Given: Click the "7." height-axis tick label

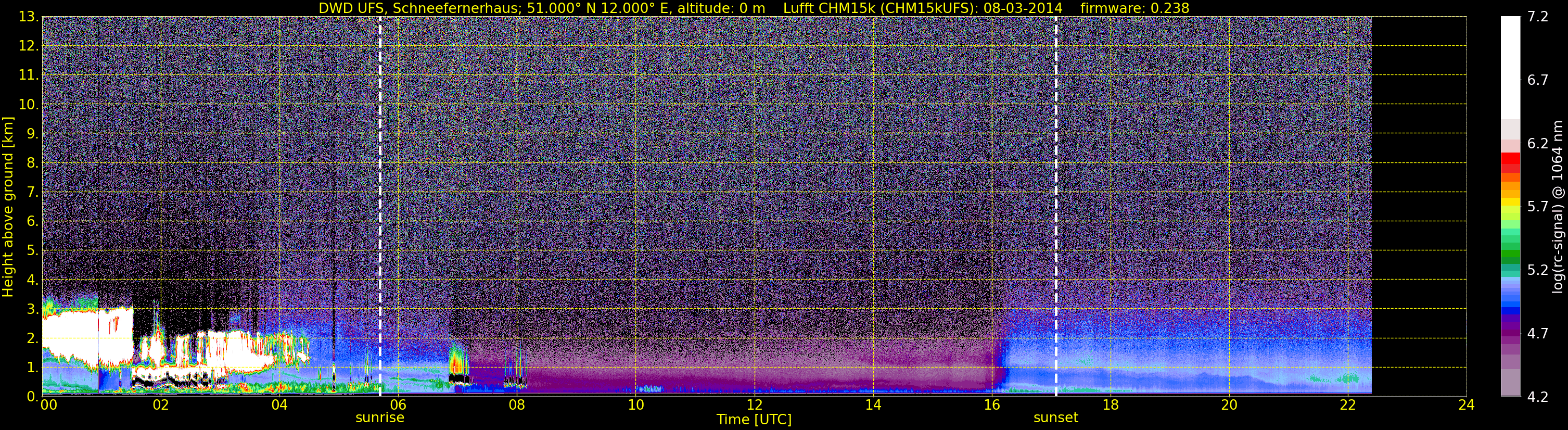Looking at the screenshot, I should point(32,193).
